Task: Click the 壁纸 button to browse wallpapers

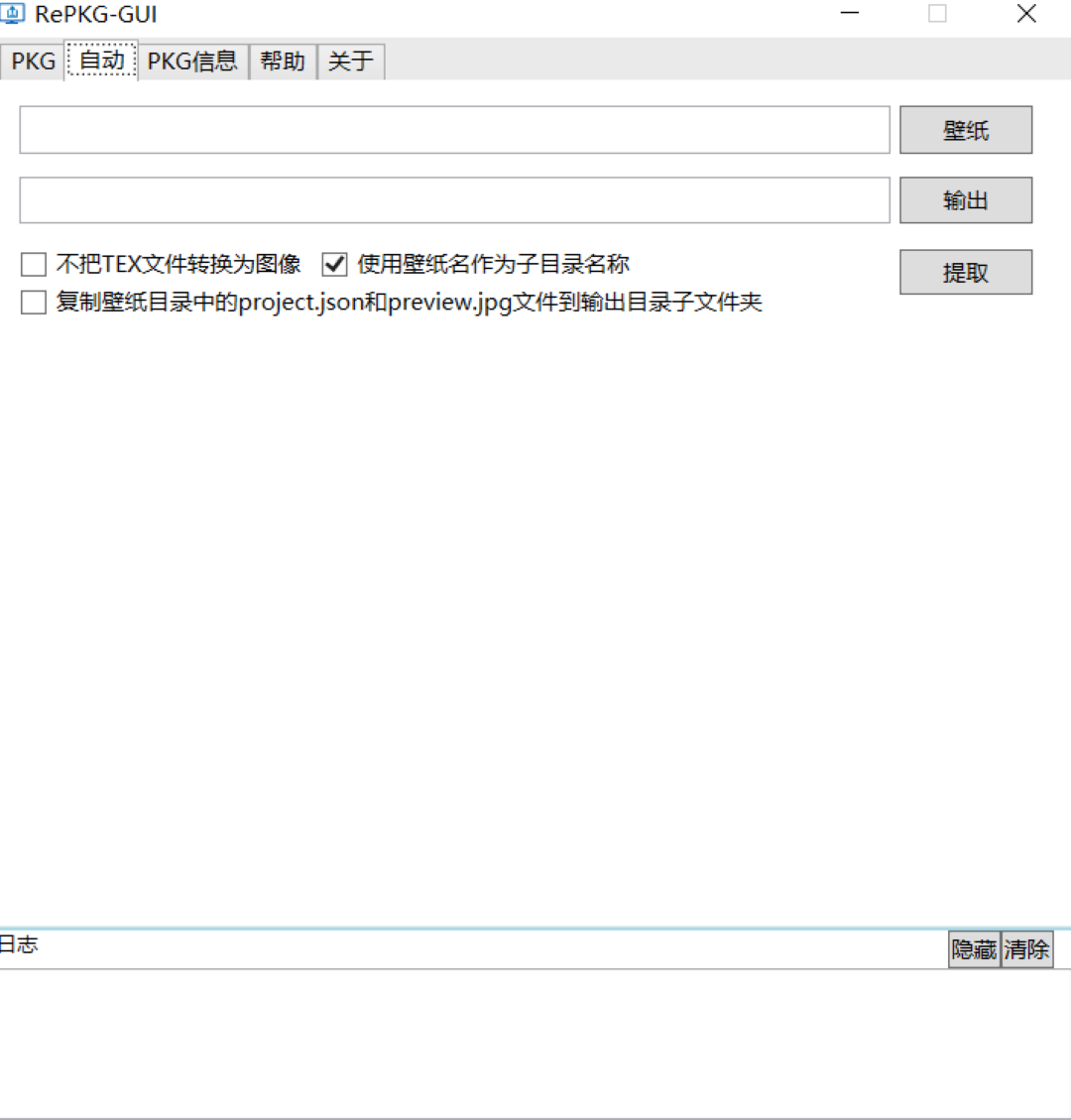Action: (965, 129)
